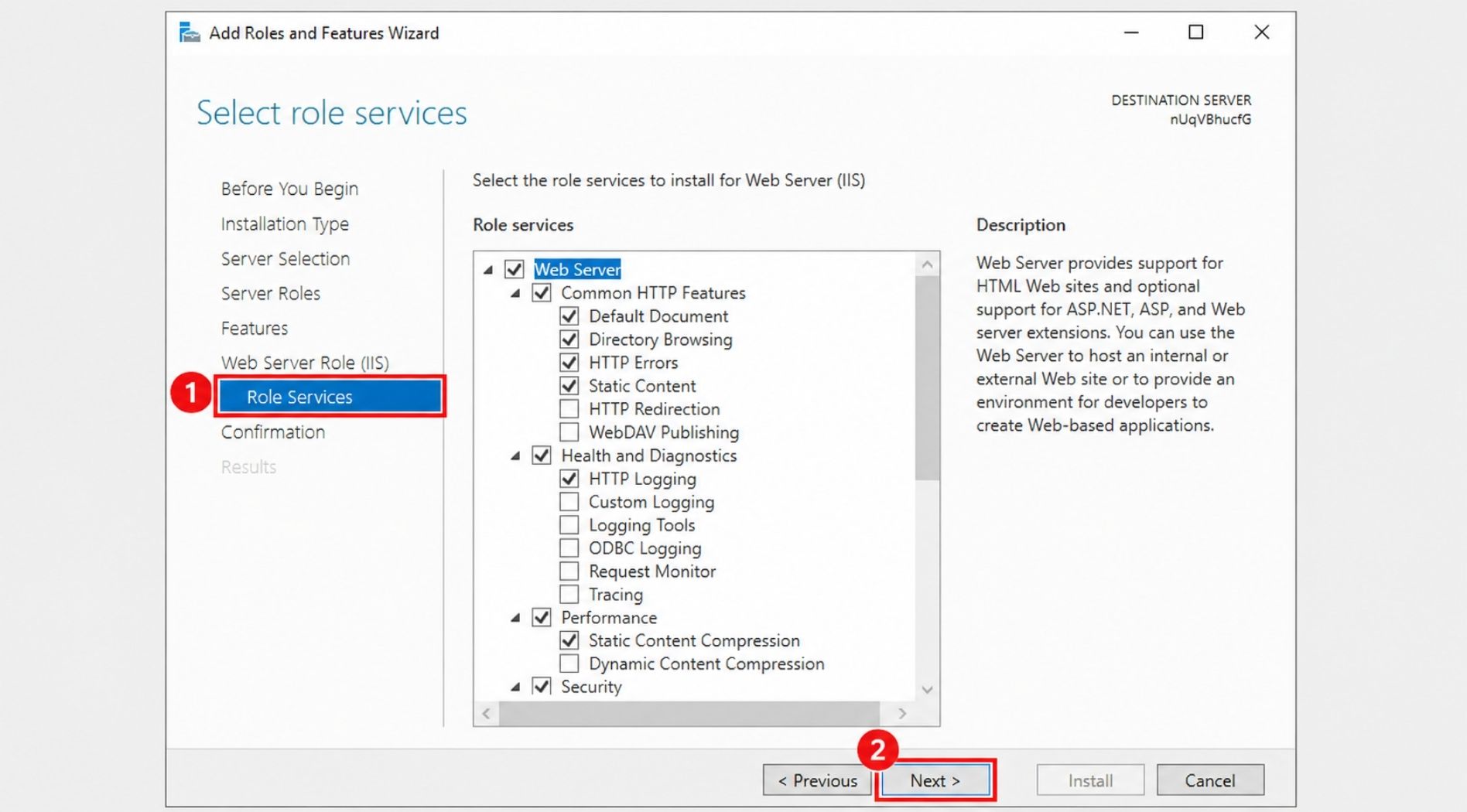Uncheck Common HTTP Features checkbox
The height and width of the screenshot is (812, 1467).
pos(542,293)
